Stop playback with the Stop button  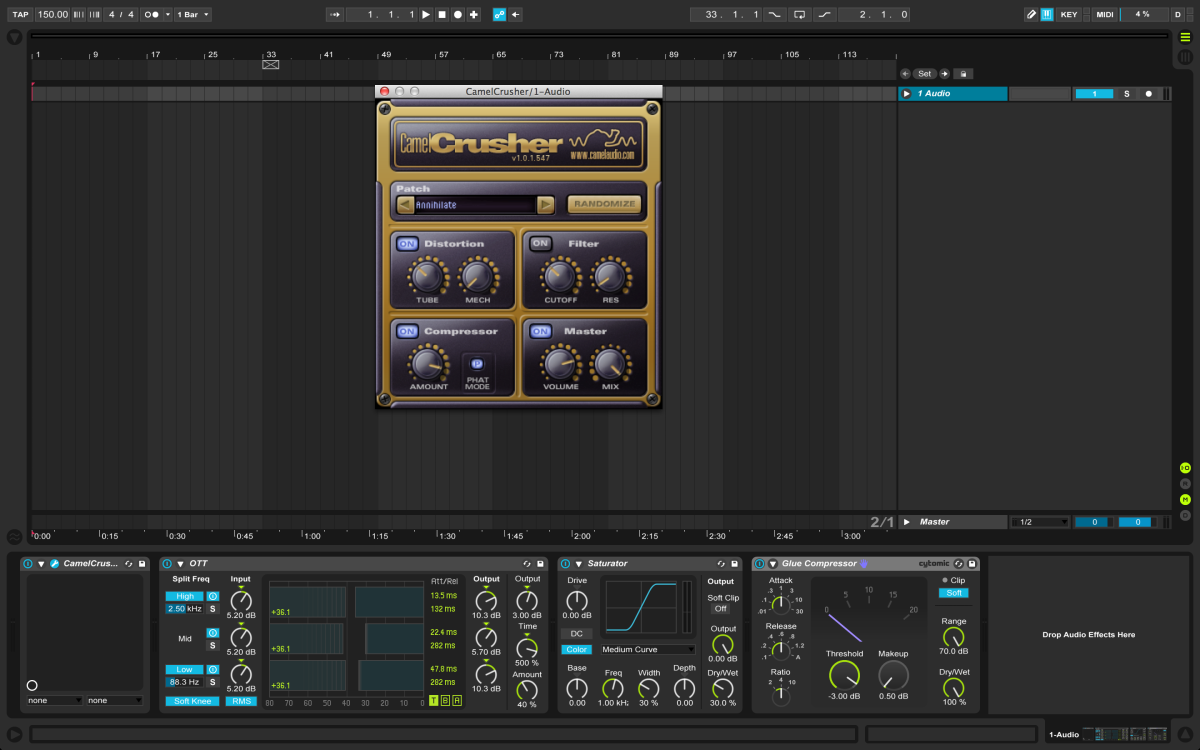[x=442, y=15]
